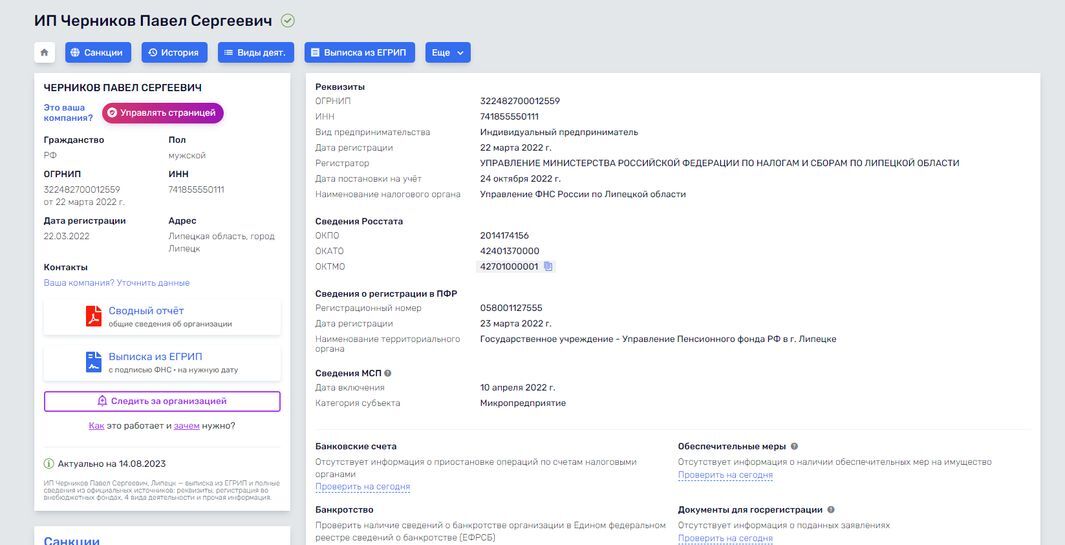Click help icon beside Обеспечительные меры
The height and width of the screenshot is (545, 1065).
click(795, 446)
